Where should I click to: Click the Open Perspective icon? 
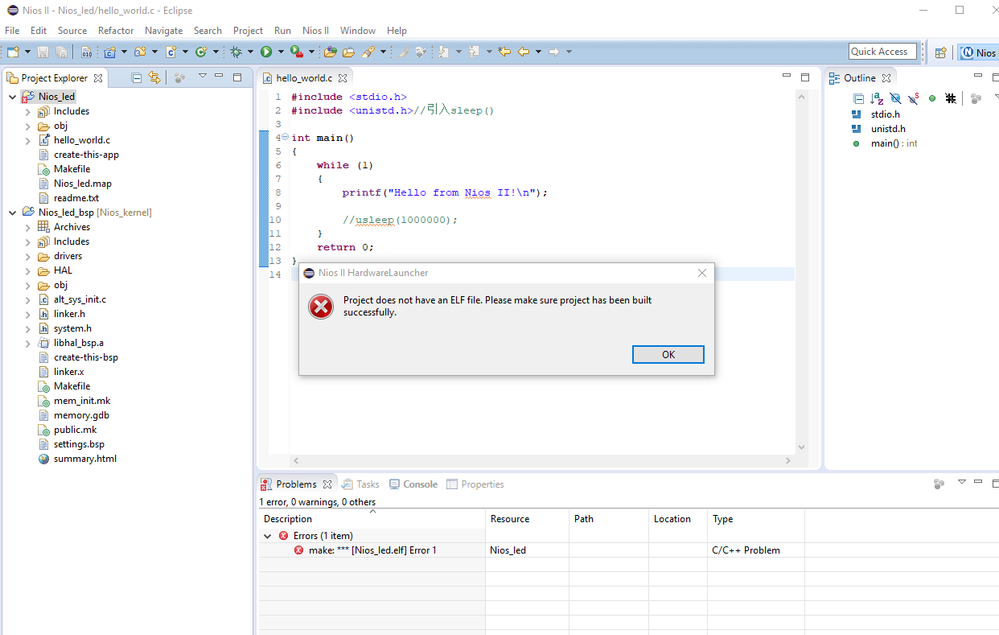940,52
